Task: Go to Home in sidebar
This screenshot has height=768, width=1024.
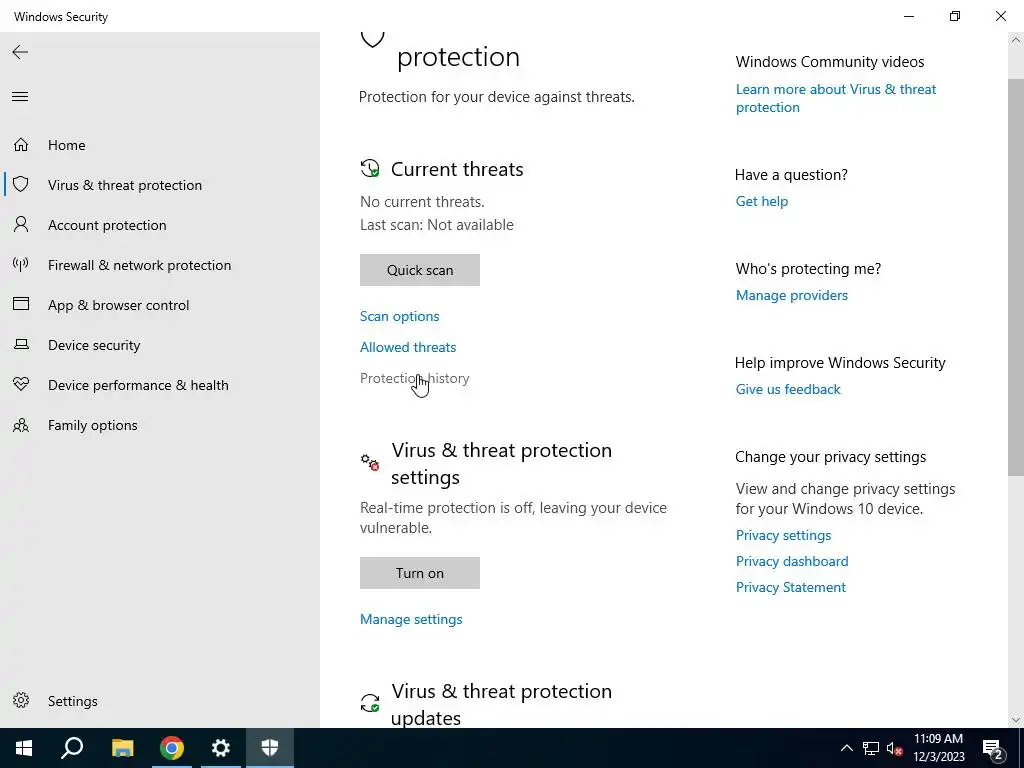Action: (x=67, y=145)
